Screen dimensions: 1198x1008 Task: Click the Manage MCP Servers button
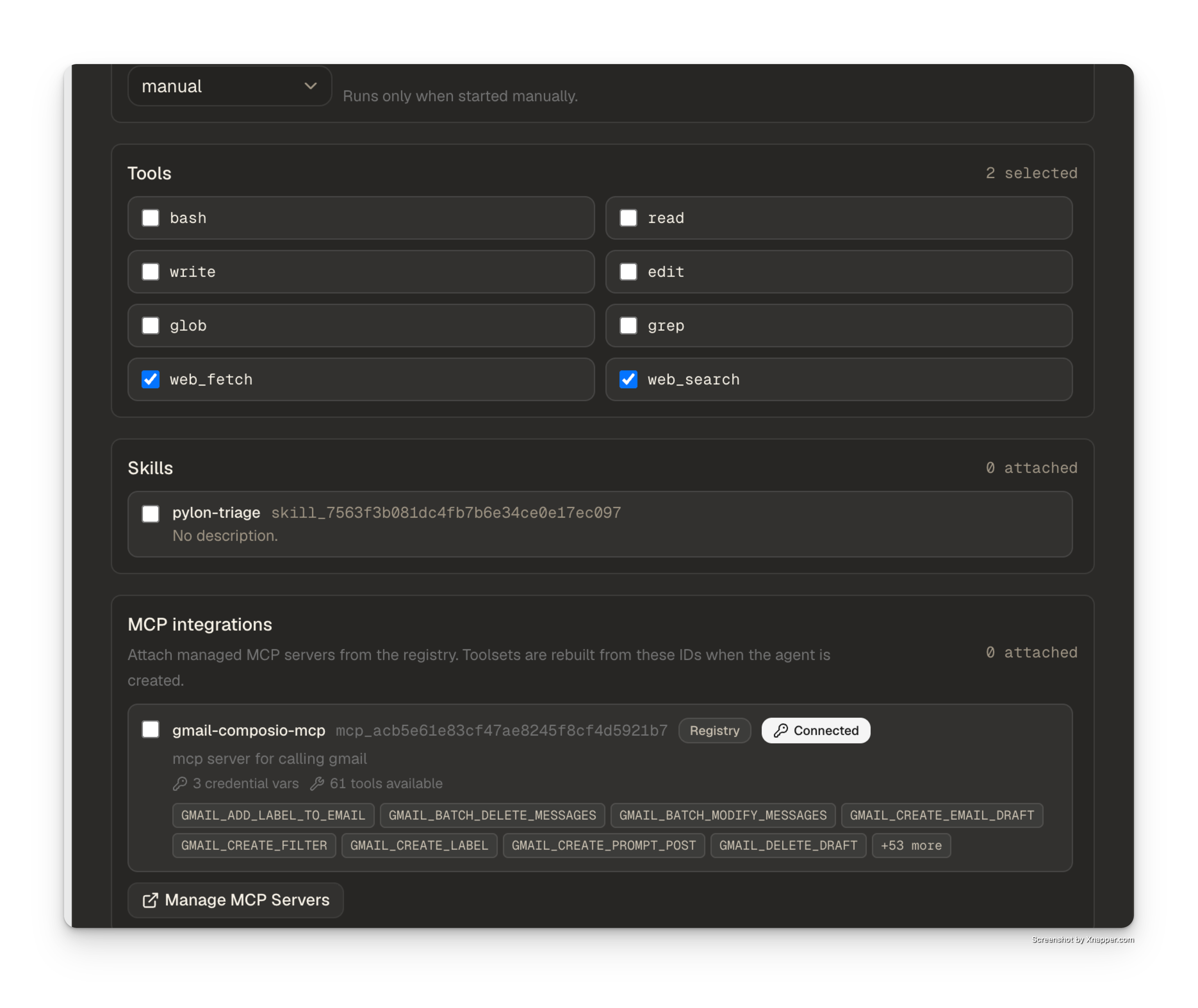[235, 899]
